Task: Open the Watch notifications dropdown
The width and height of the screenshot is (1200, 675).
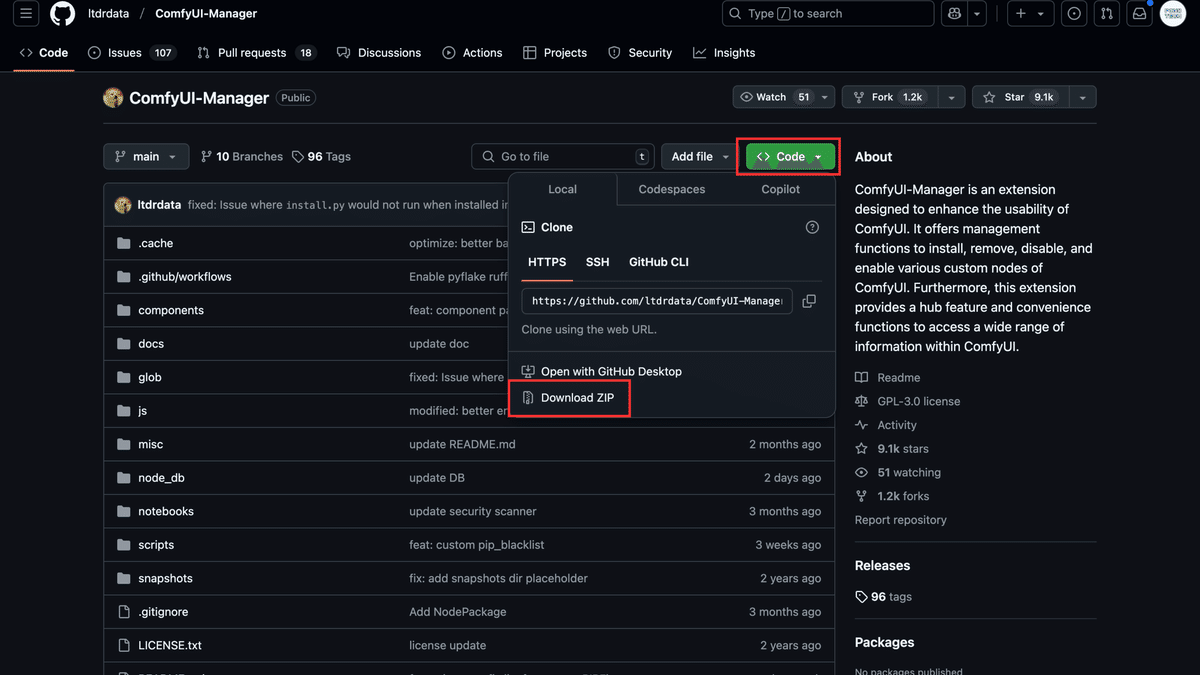Action: pyautogui.click(x=784, y=97)
